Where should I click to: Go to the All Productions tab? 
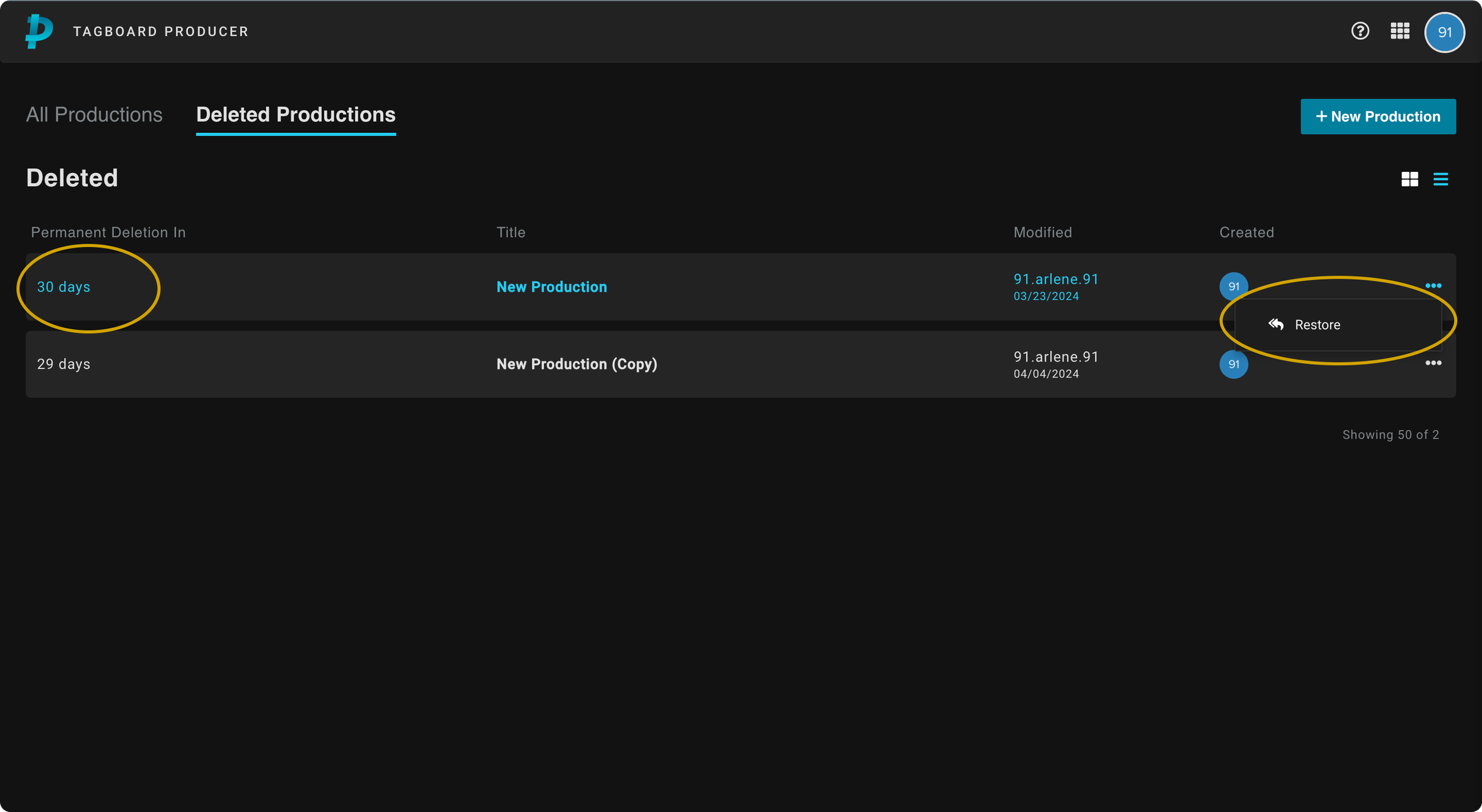tap(94, 114)
